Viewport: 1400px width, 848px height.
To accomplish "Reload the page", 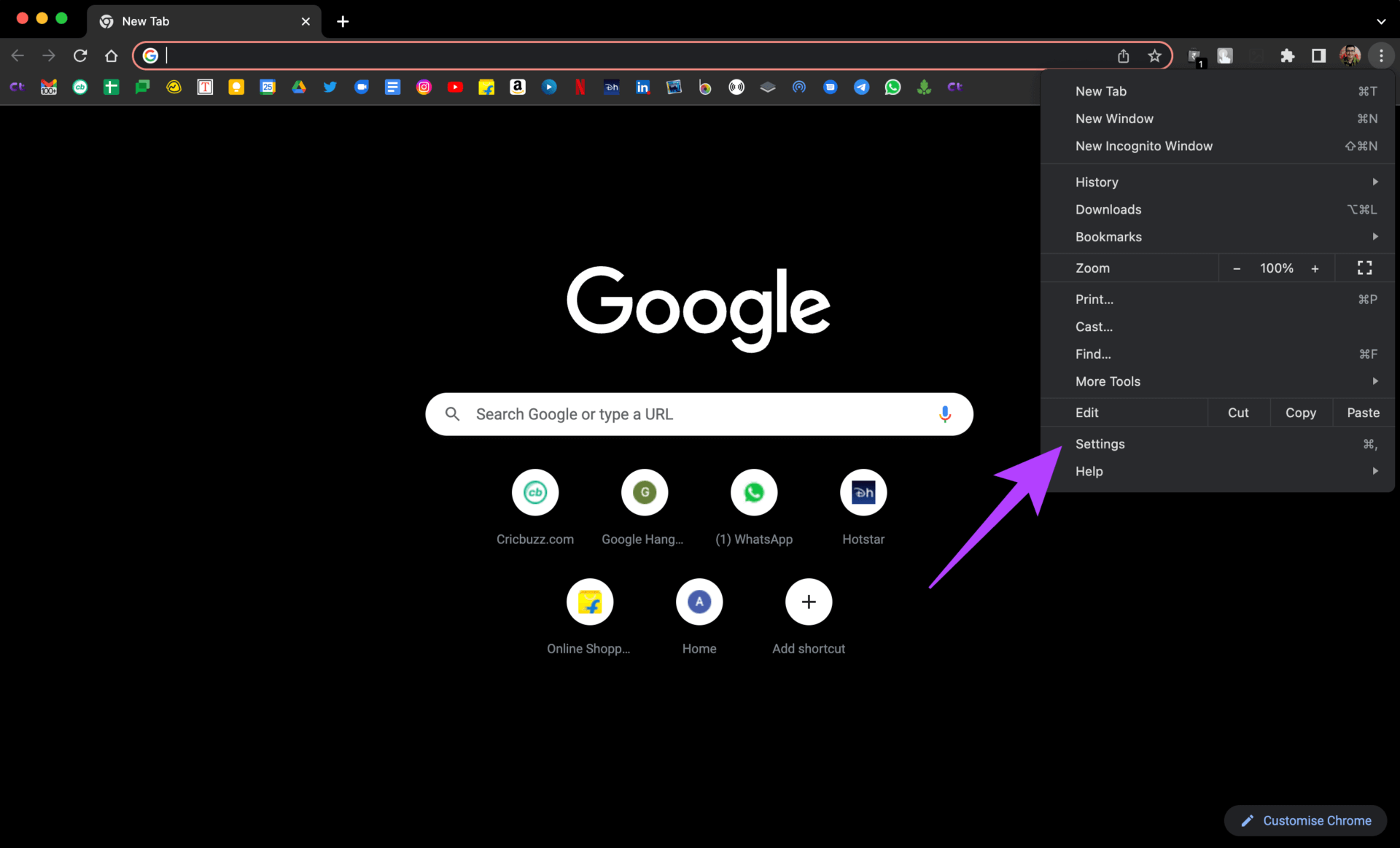I will click(80, 55).
